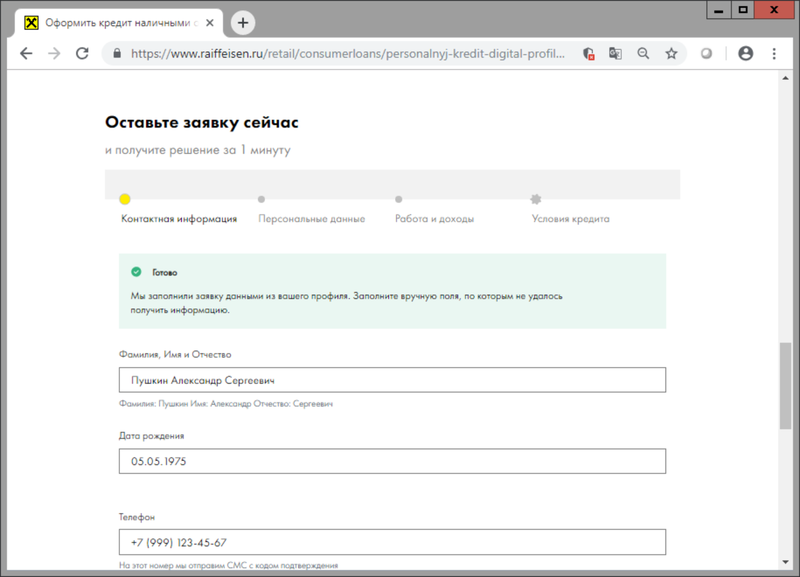
Task: Click the padlock icon before the URL
Action: tap(119, 54)
